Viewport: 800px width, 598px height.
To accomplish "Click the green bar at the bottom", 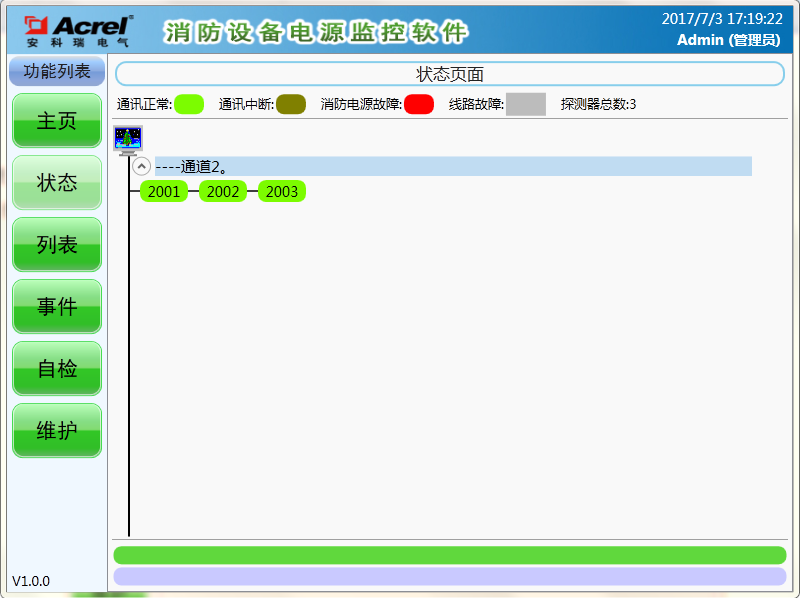I will (x=449, y=555).
